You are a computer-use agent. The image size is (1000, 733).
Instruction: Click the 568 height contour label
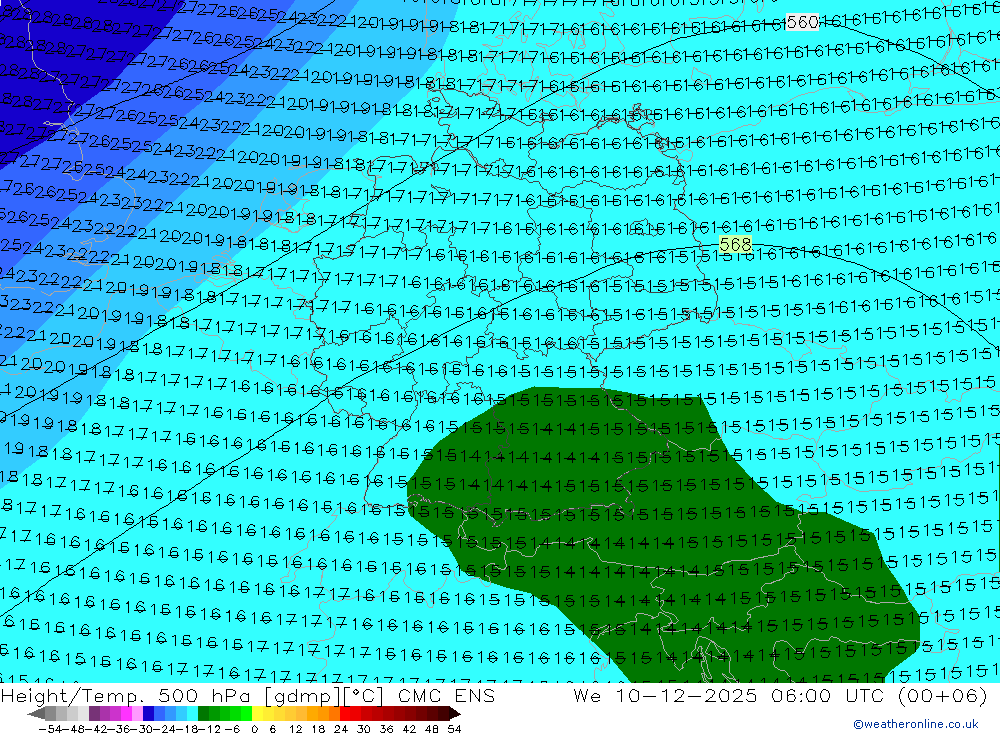[735, 244]
